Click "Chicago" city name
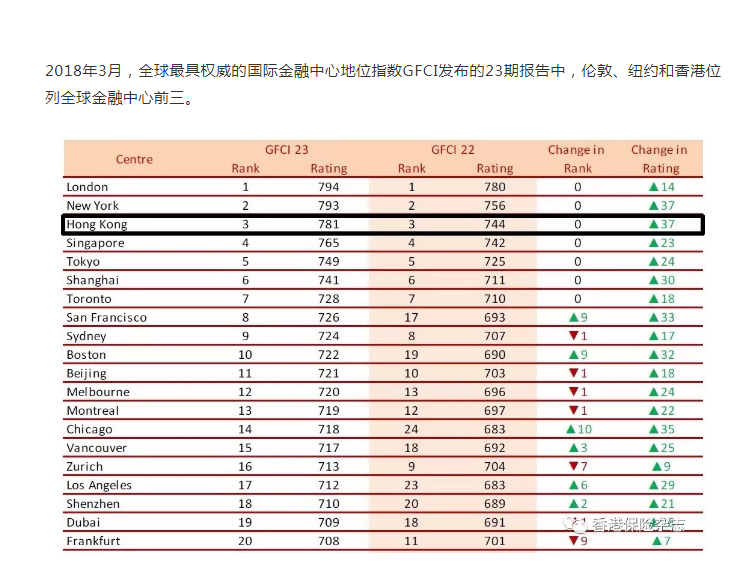Image resolution: width=752 pixels, height=565 pixels. 89,430
